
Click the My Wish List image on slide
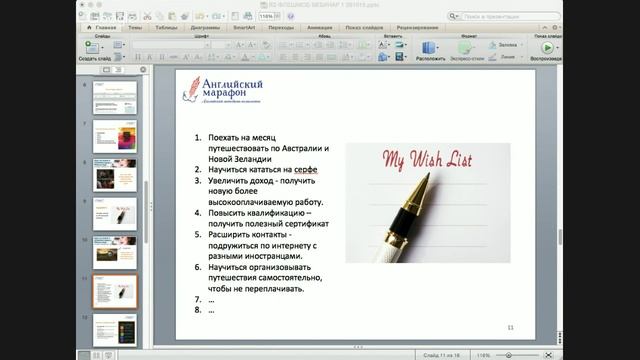(428, 203)
